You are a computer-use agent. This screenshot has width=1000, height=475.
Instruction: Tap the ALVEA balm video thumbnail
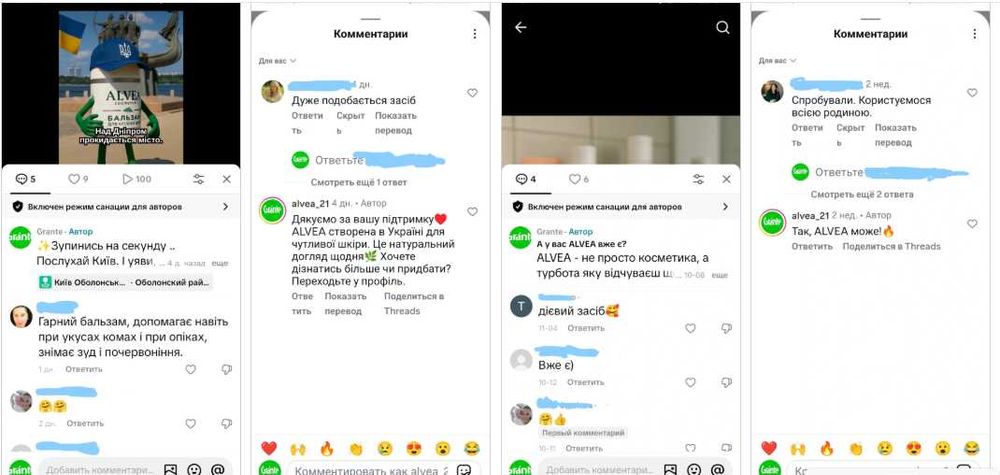click(x=121, y=87)
